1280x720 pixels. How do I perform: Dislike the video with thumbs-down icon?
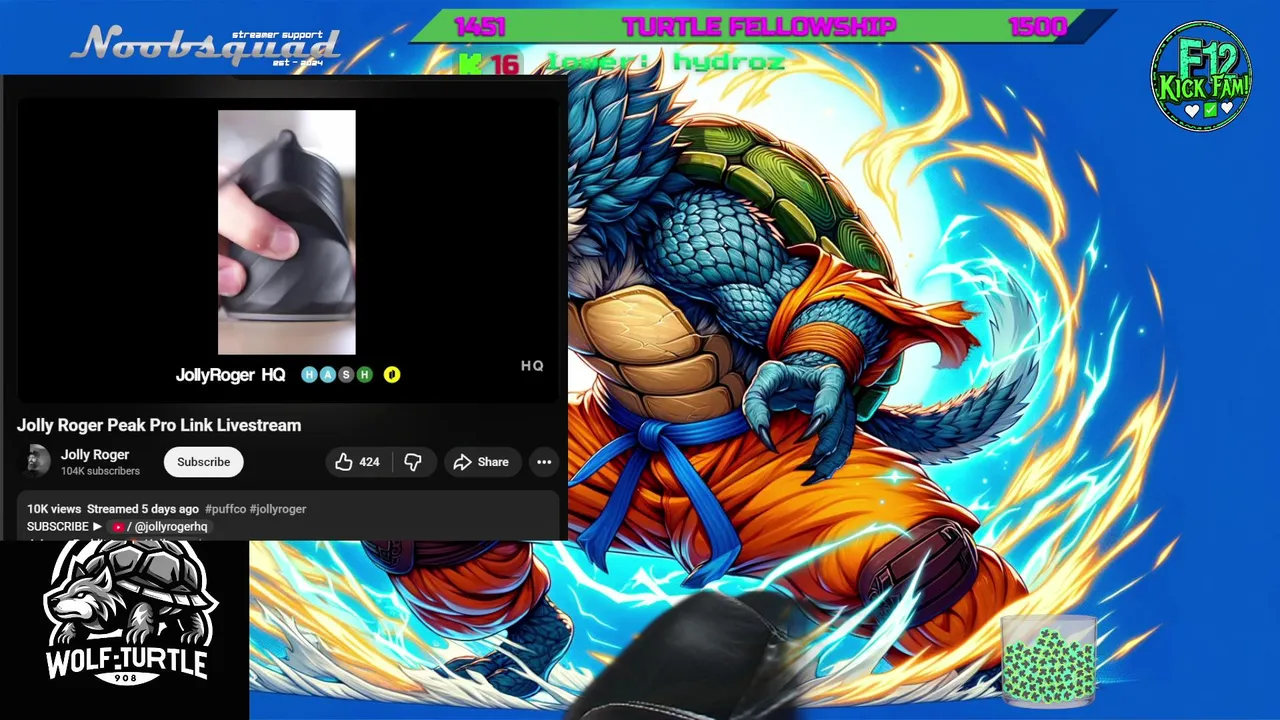pyautogui.click(x=412, y=462)
